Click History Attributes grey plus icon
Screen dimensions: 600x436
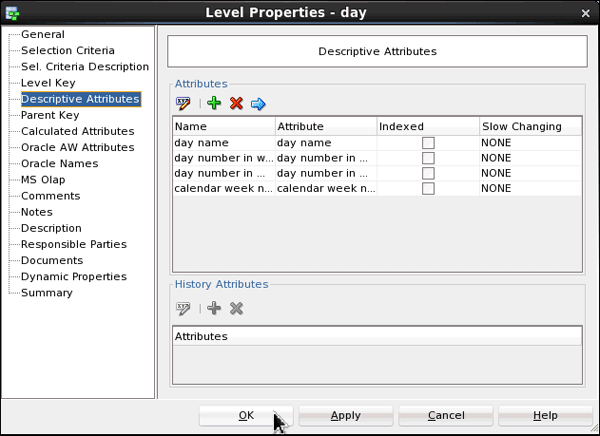coord(214,308)
